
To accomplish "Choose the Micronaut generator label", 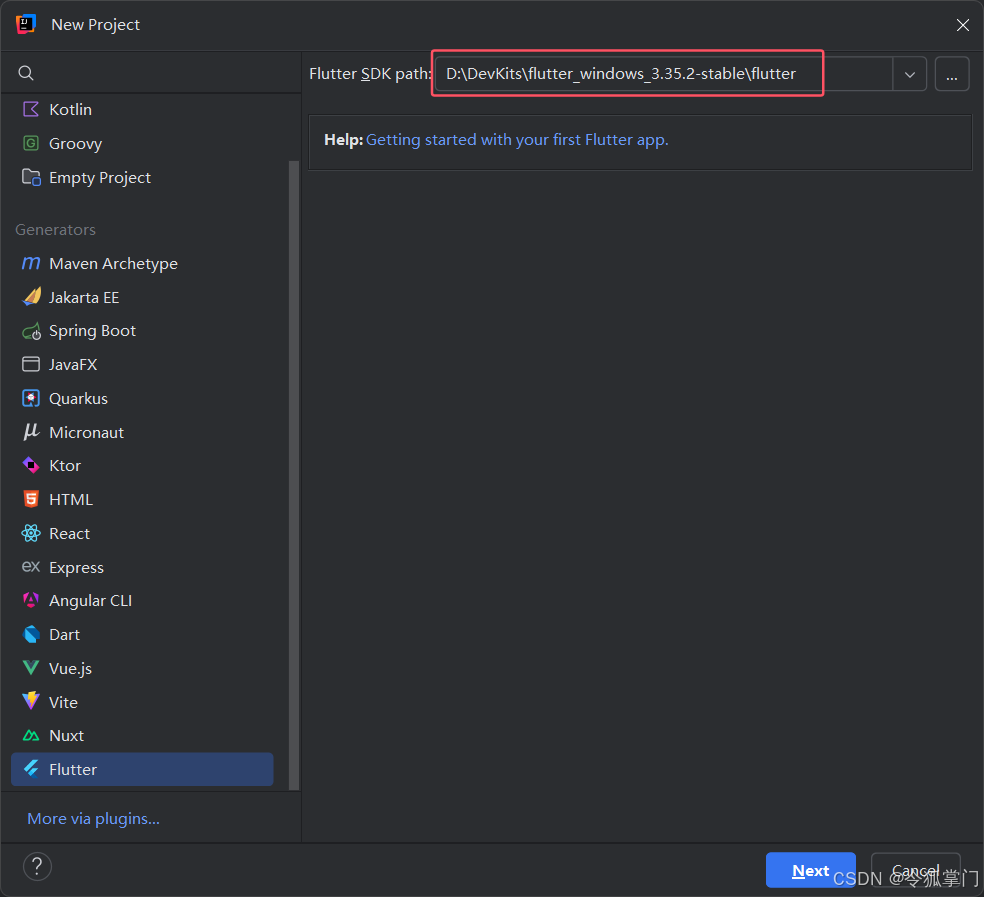I will click(87, 432).
